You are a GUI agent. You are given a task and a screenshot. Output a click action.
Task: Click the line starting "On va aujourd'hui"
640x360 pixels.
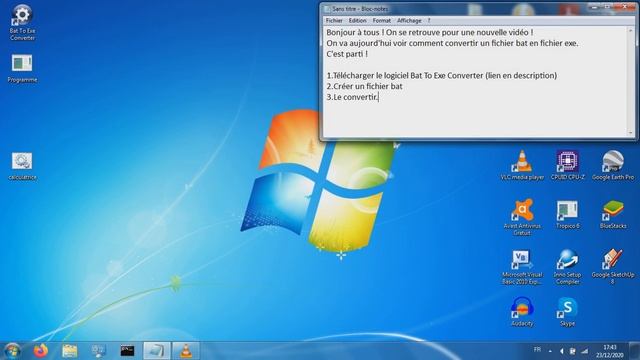(x=452, y=43)
